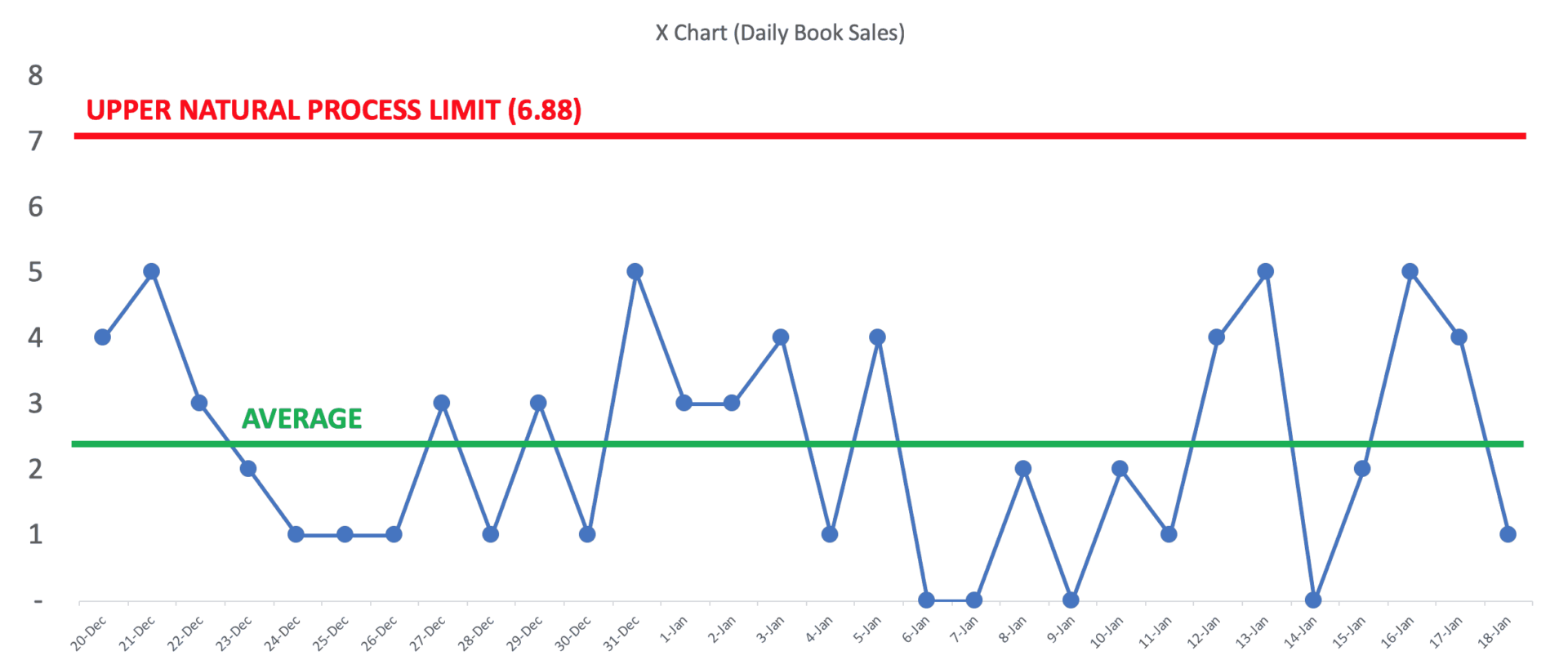
Task: Click the 5-Jan data point
Action: click(x=877, y=337)
